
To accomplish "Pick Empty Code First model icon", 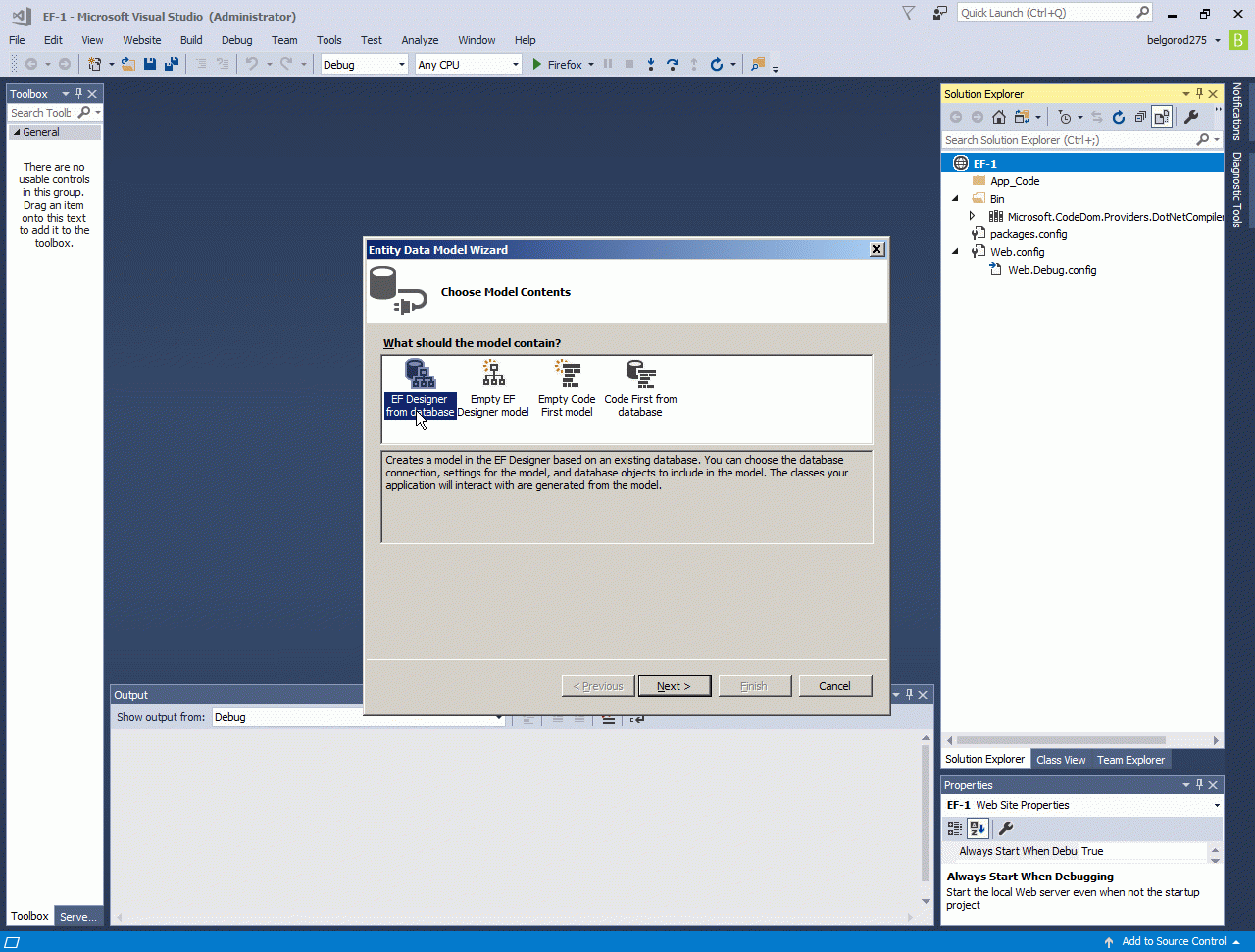I will pyautogui.click(x=567, y=388).
